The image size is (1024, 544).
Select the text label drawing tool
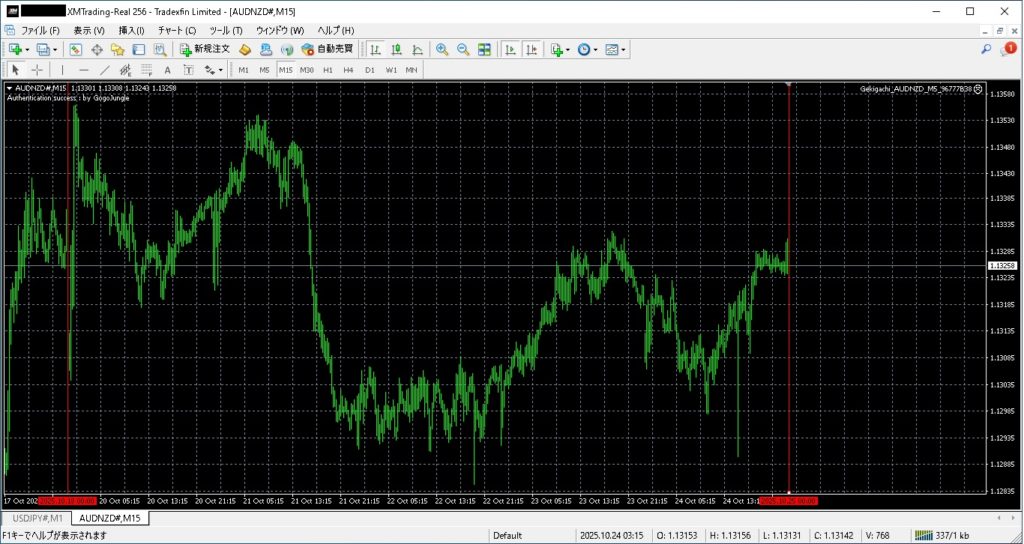pos(167,70)
